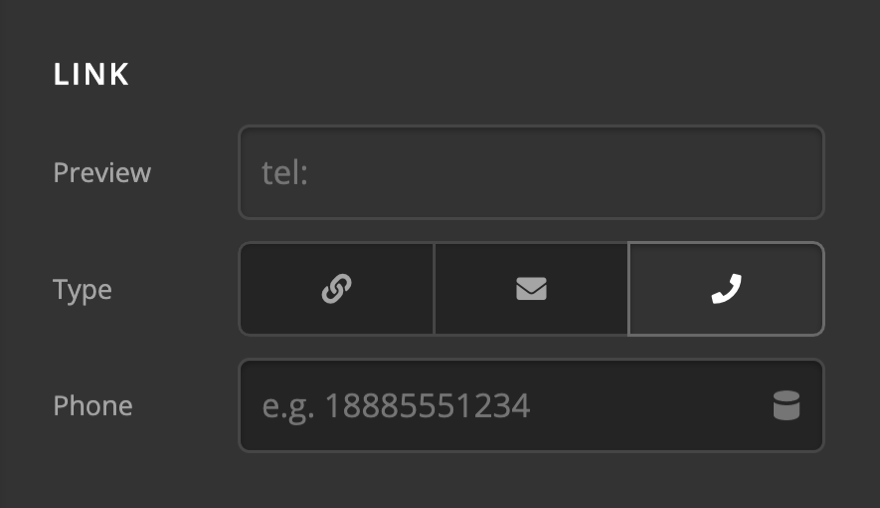Select the envelope email type icon
The width and height of the screenshot is (880, 508).
click(531, 289)
